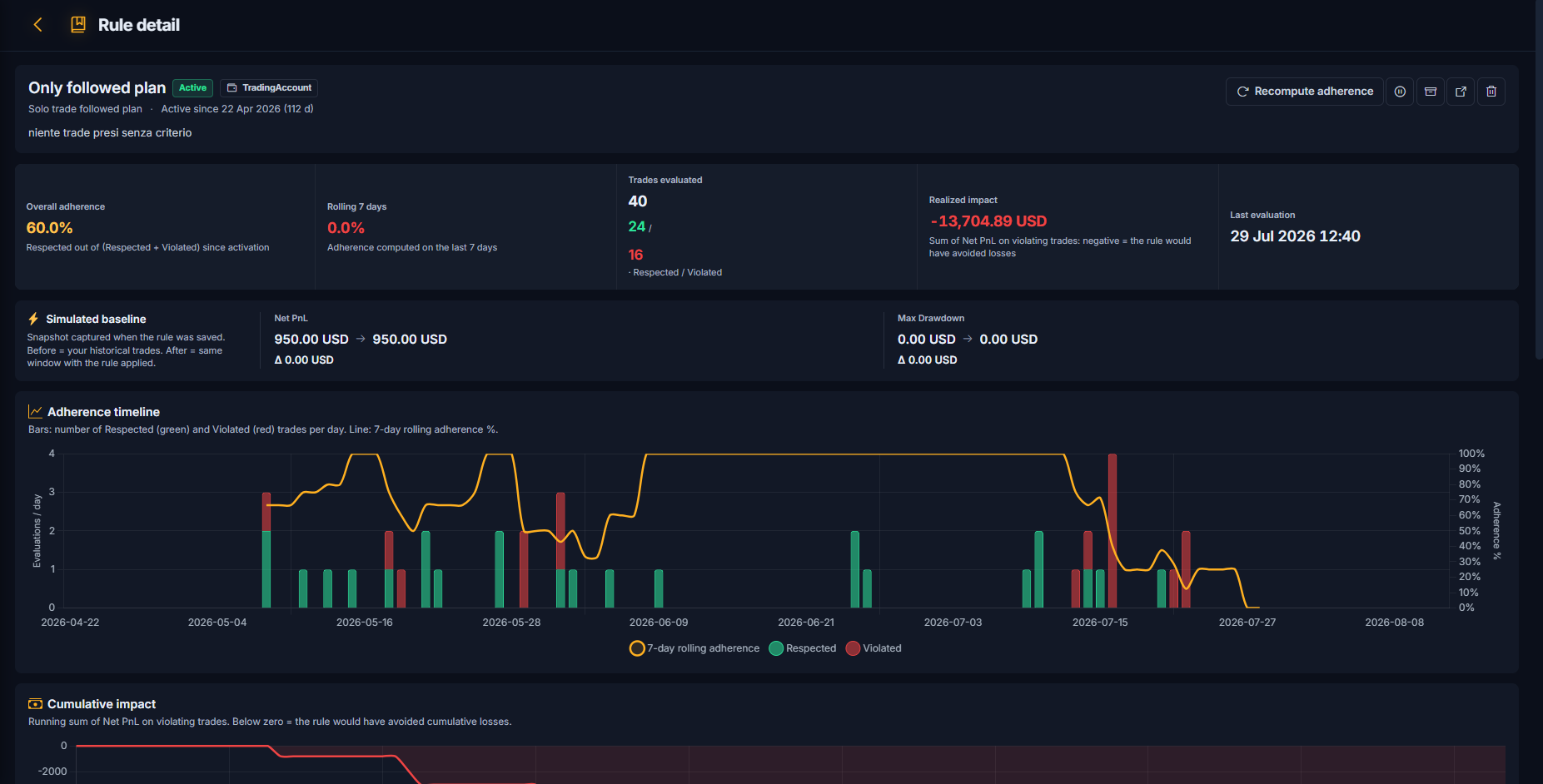Image resolution: width=1543 pixels, height=784 pixels.
Task: Open the rule in external view icon
Action: (x=1461, y=92)
